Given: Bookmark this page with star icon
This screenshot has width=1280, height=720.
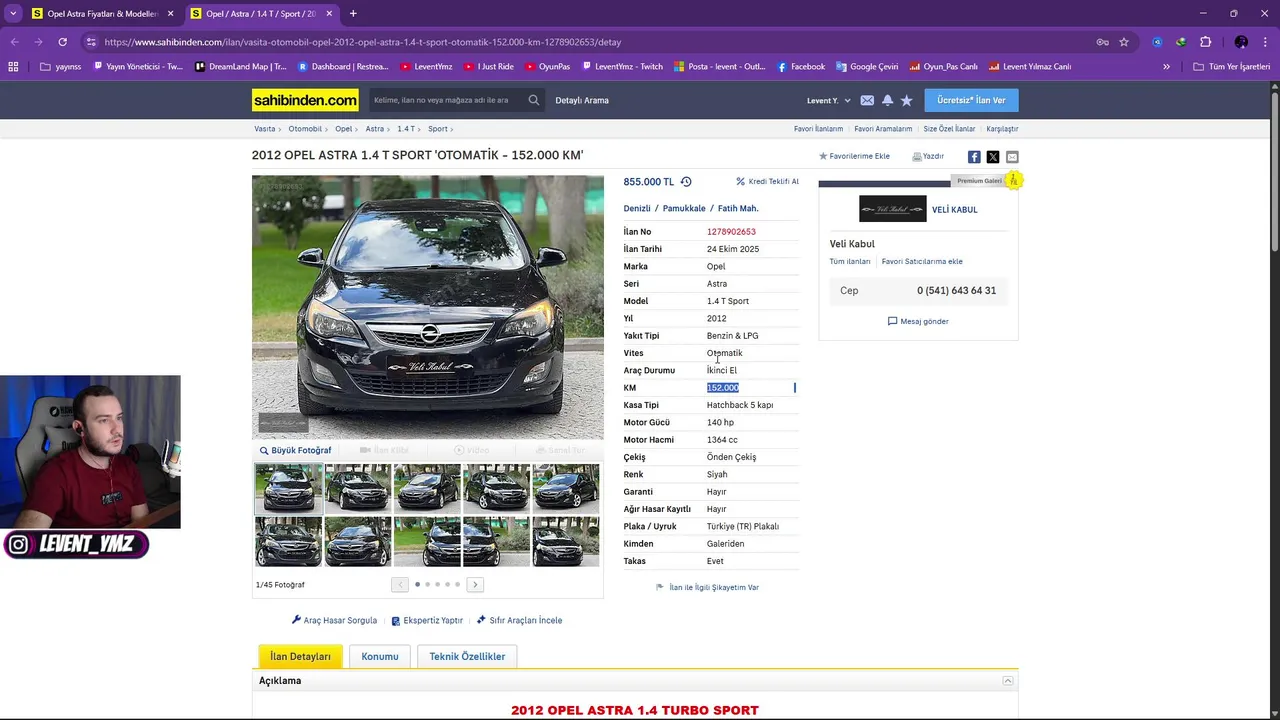Looking at the screenshot, I should click(1124, 42).
